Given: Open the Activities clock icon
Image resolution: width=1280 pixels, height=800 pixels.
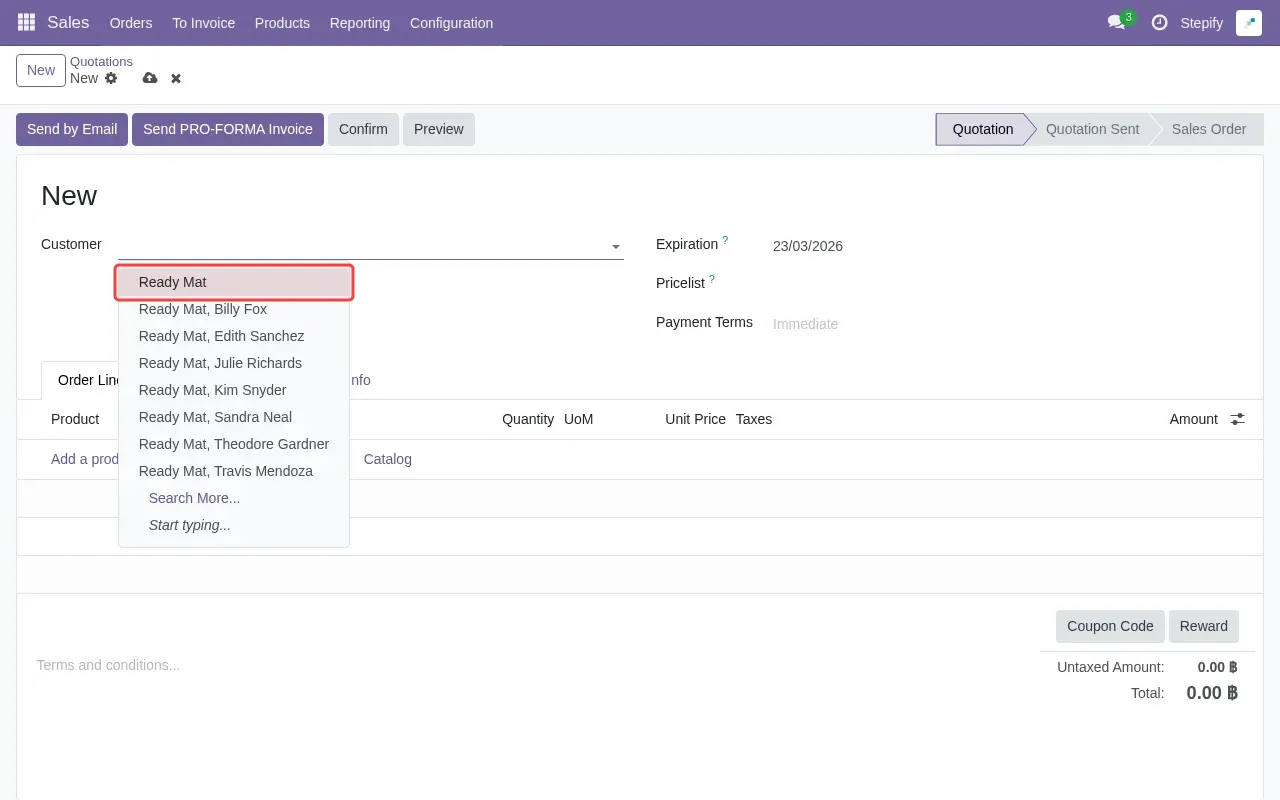Looking at the screenshot, I should [x=1159, y=22].
